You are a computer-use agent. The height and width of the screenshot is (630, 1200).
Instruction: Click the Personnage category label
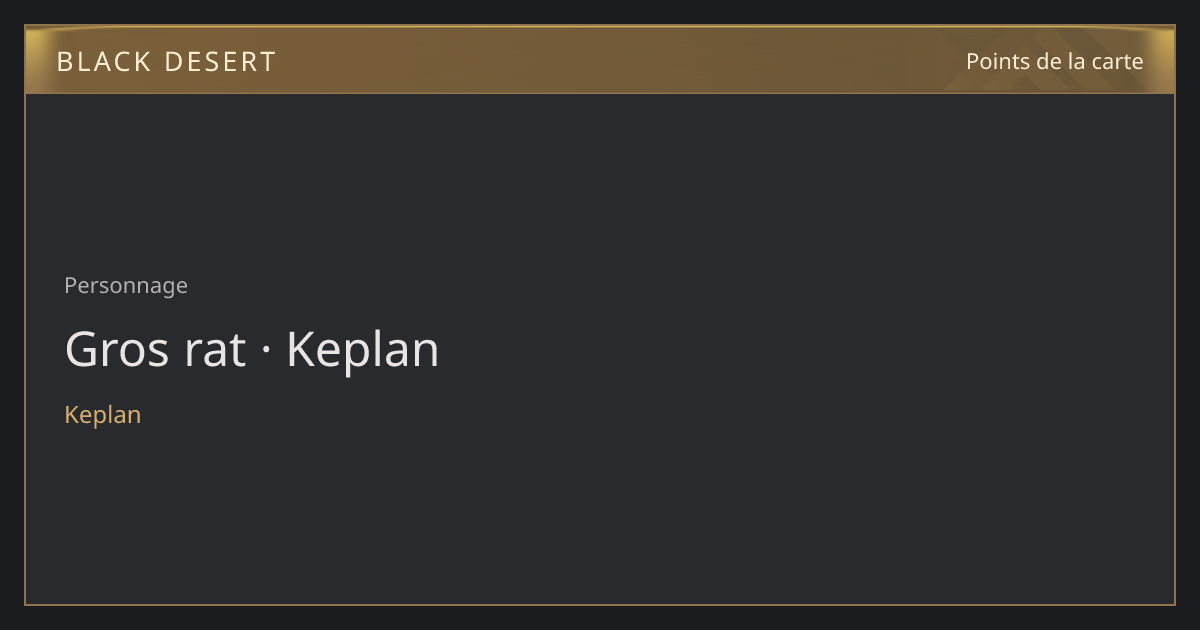(x=126, y=286)
